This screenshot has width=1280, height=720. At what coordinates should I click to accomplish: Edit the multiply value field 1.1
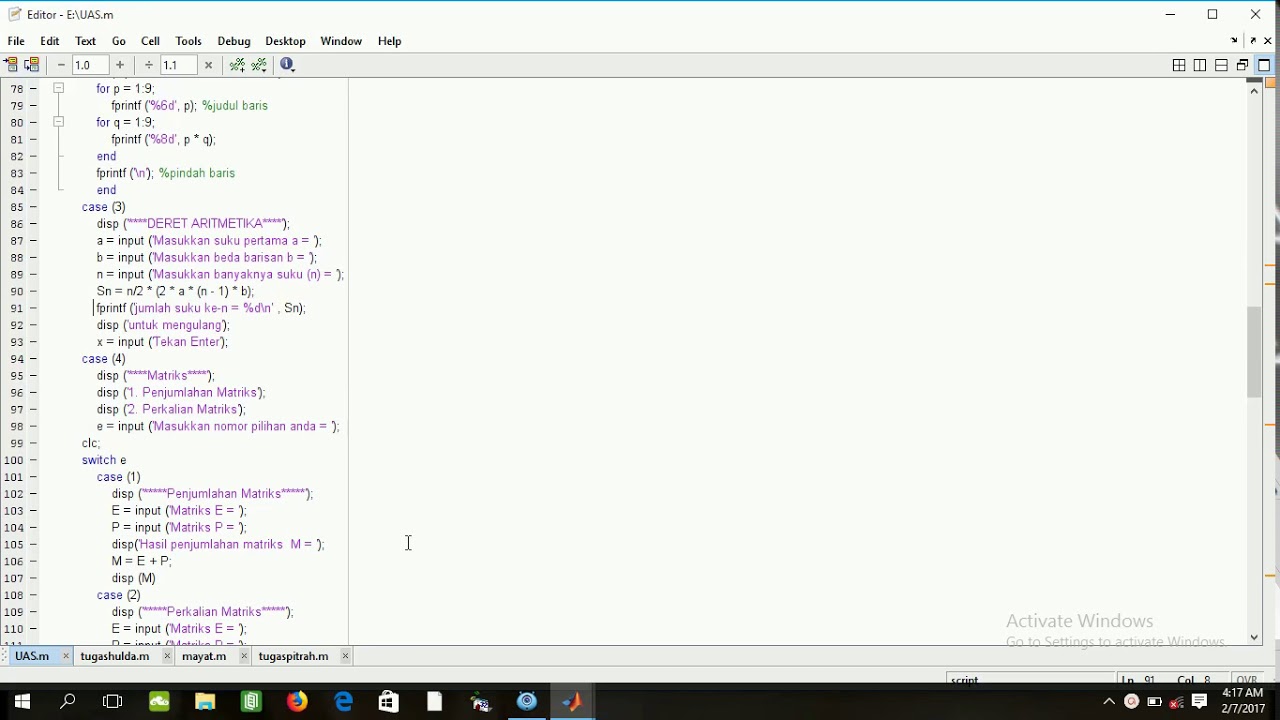point(178,65)
